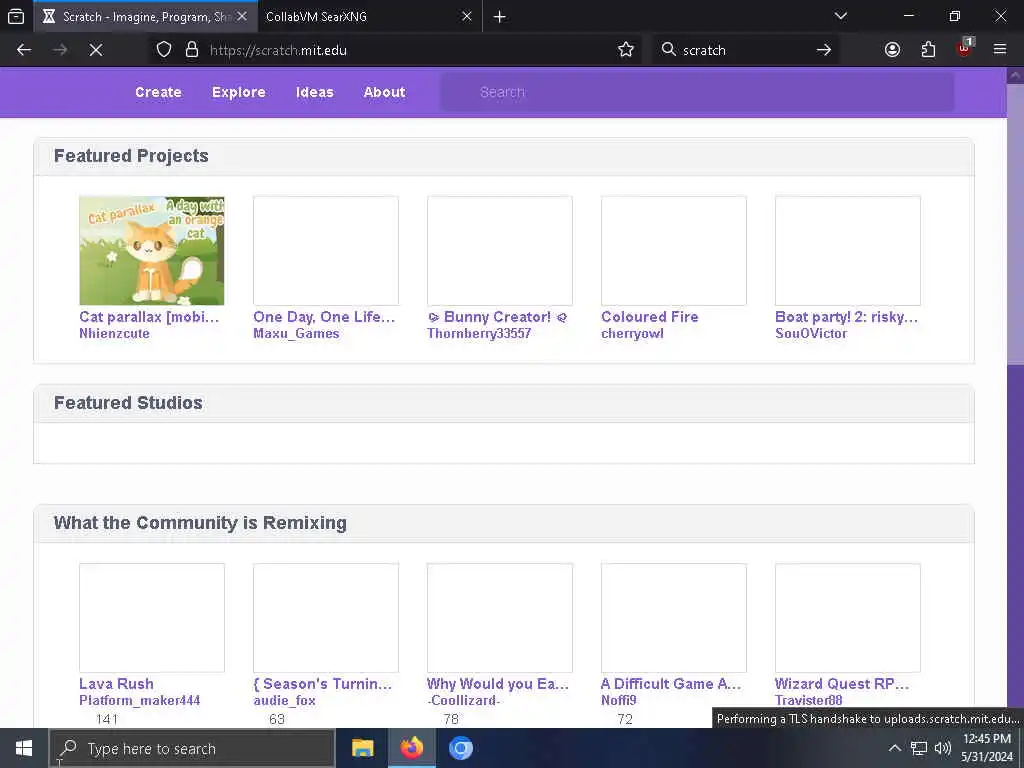Open A Difficult Game A... project link
Viewport: 1024px width, 768px height.
coord(671,684)
